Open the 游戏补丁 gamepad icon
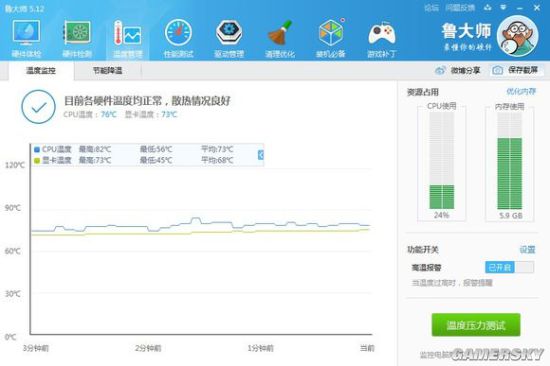This screenshot has height=366, width=550. pyautogui.click(x=381, y=38)
